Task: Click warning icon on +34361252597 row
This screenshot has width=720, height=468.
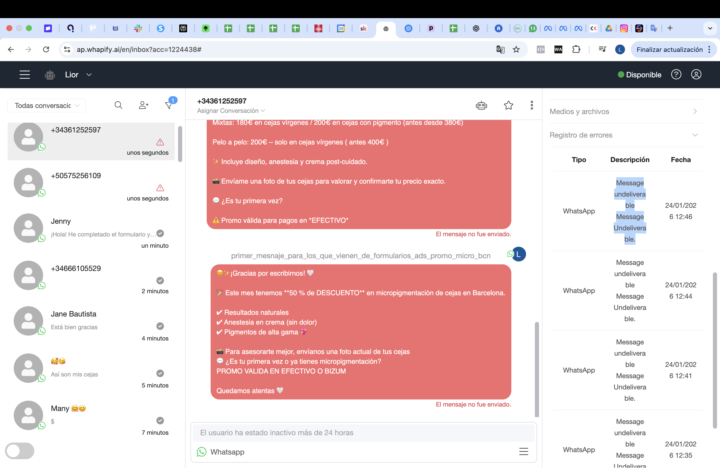Action: coord(160,142)
